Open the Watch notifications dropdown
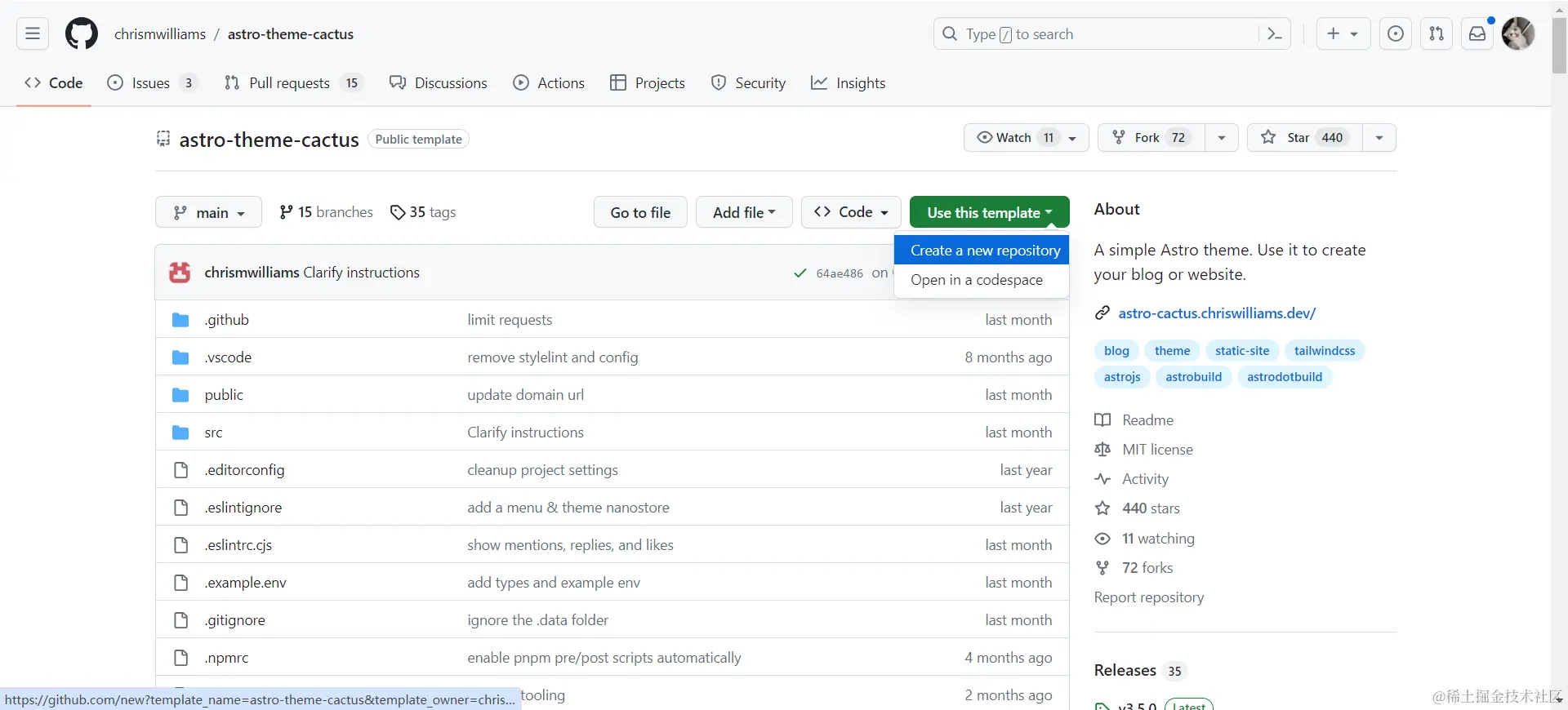The height and width of the screenshot is (710, 1568). point(1026,137)
